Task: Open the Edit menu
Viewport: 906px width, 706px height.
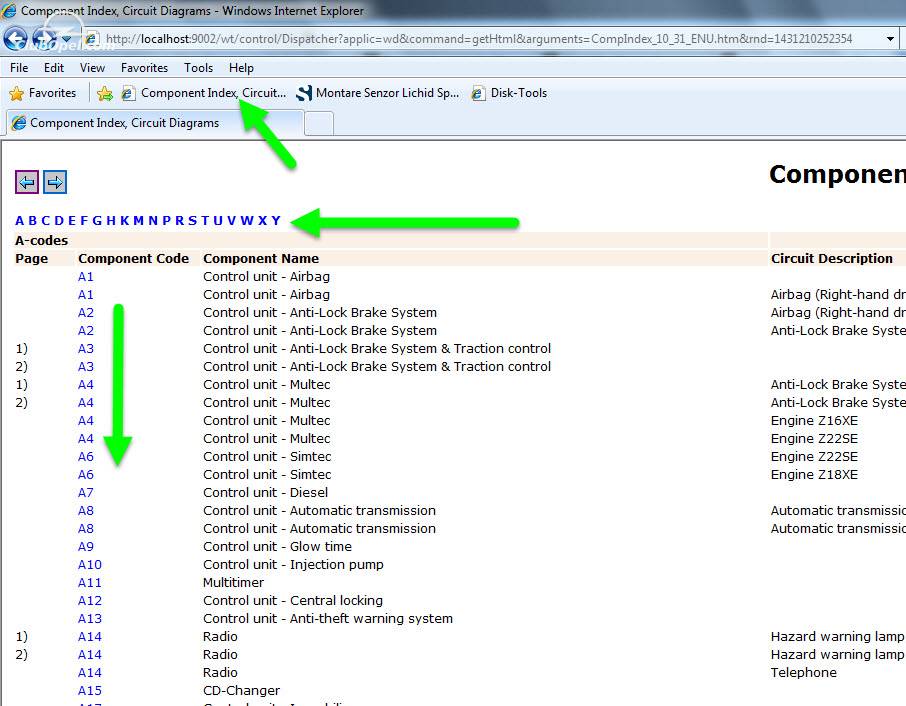Action: click(54, 68)
